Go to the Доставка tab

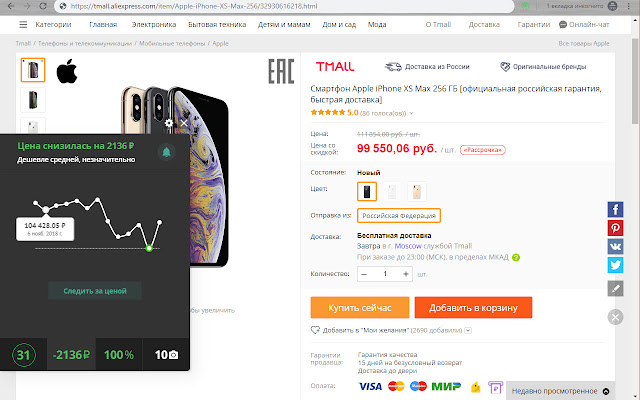484,24
